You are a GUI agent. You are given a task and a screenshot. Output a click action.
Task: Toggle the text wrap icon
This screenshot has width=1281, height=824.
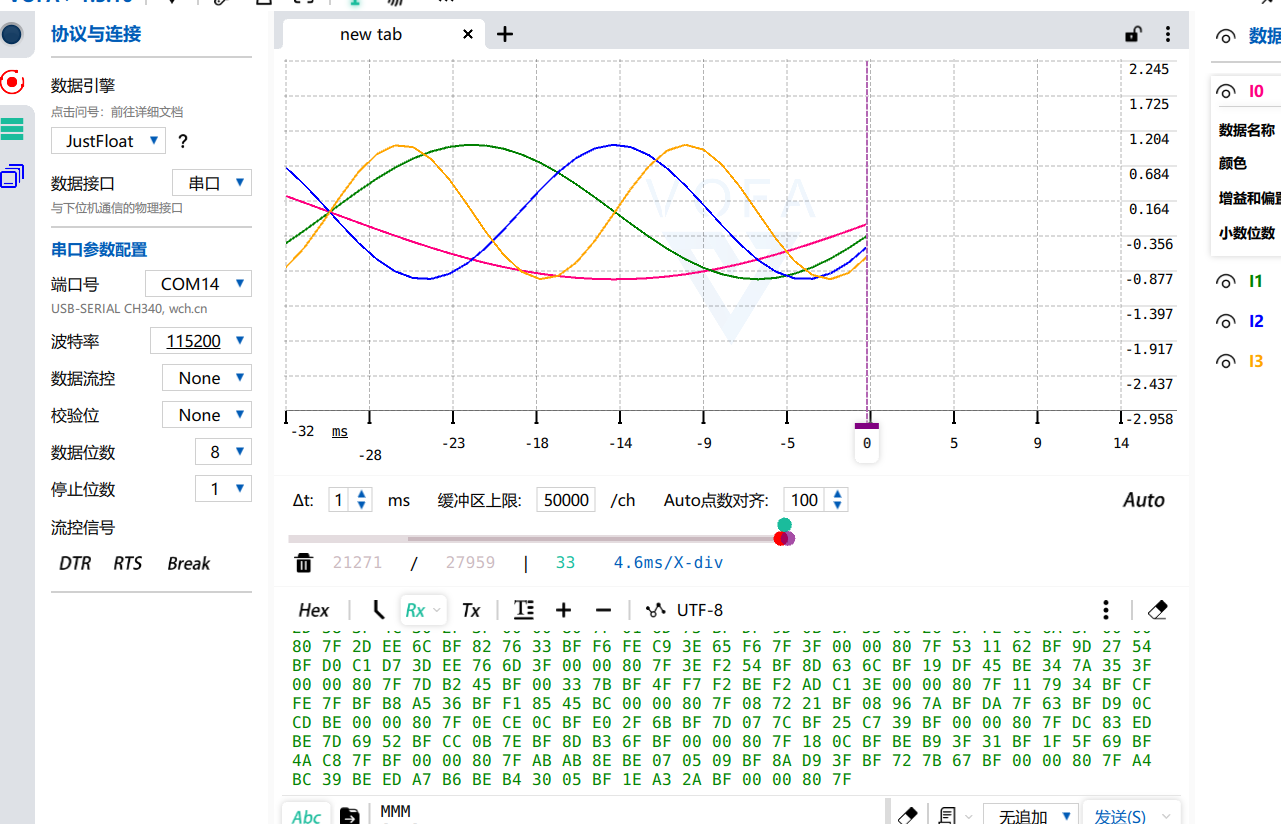524,610
